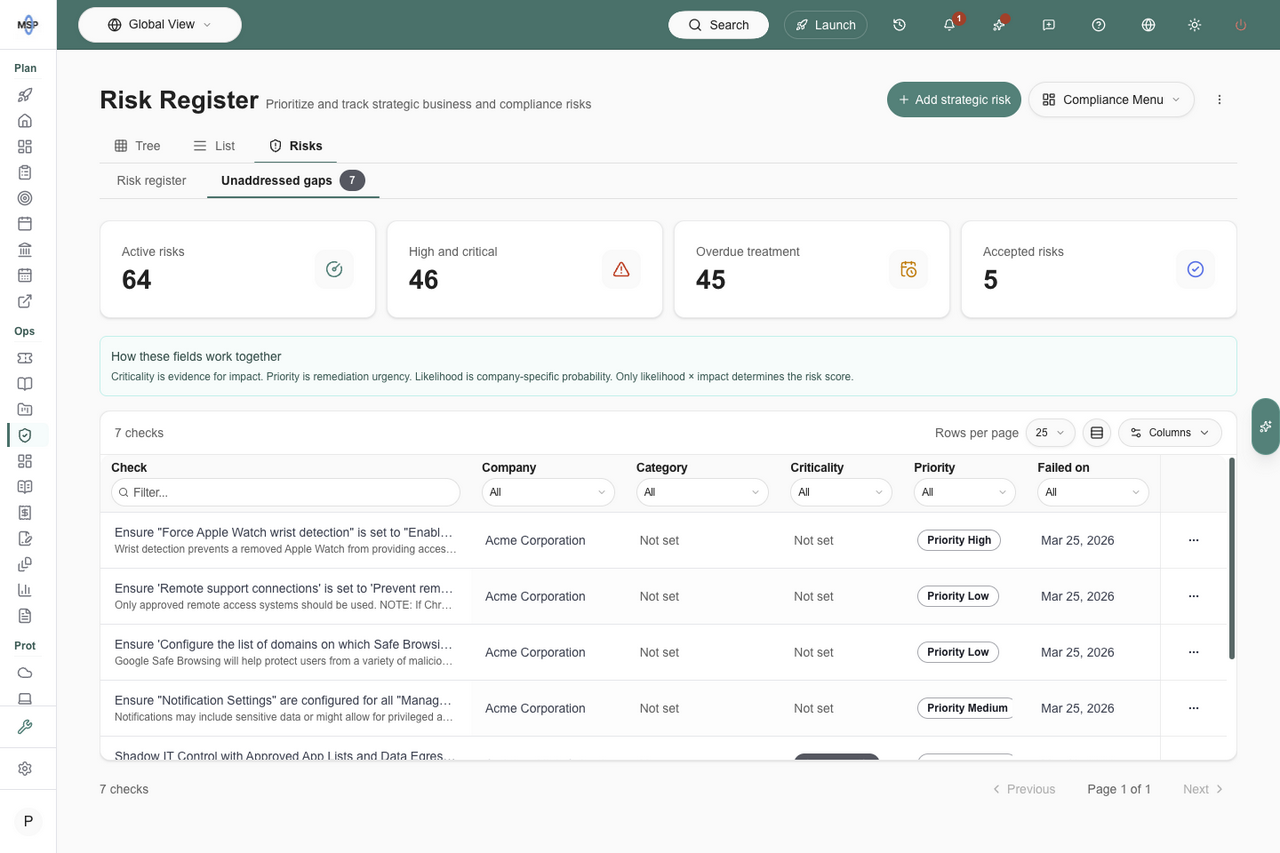The height and width of the screenshot is (853, 1280).
Task: Click the Search button in top bar
Action: click(x=718, y=25)
